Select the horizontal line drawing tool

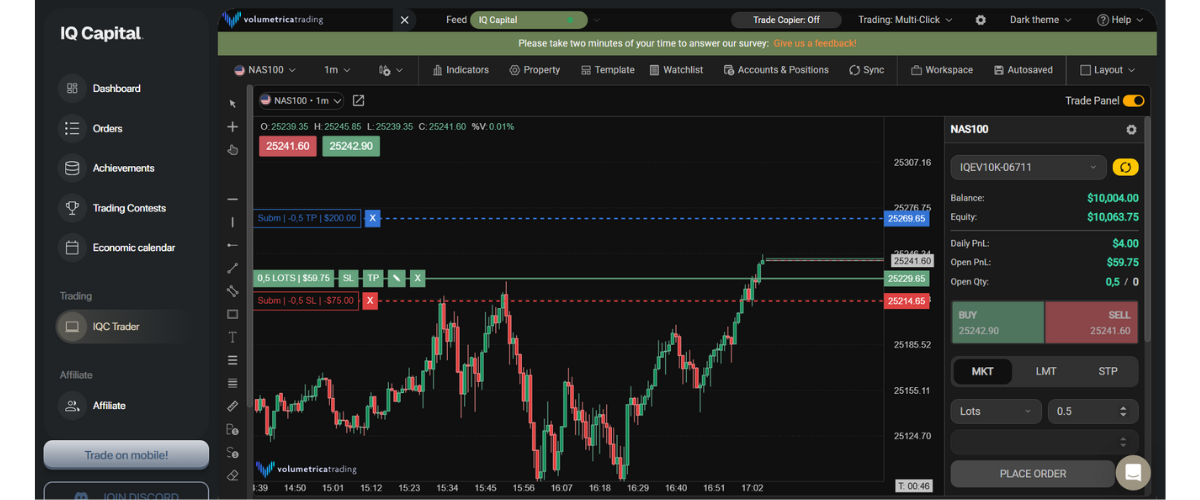click(232, 199)
